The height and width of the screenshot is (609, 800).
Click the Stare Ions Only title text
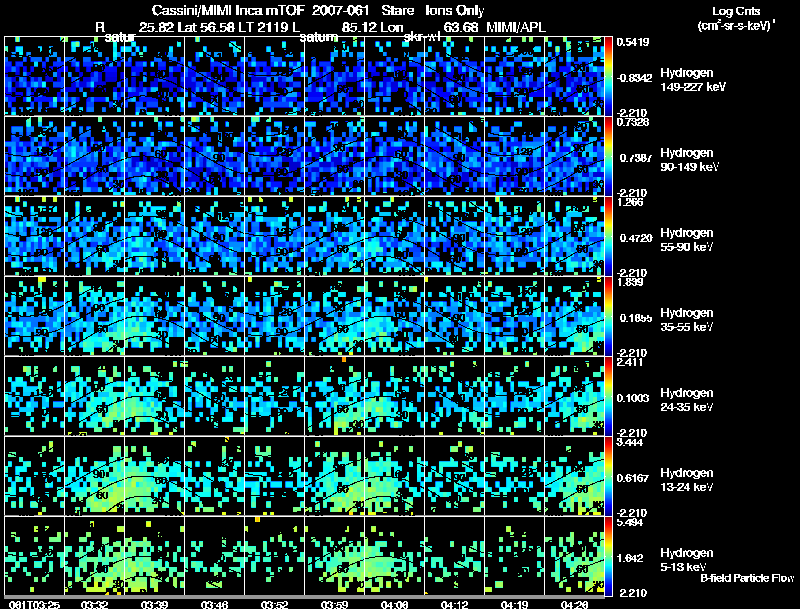433,11
